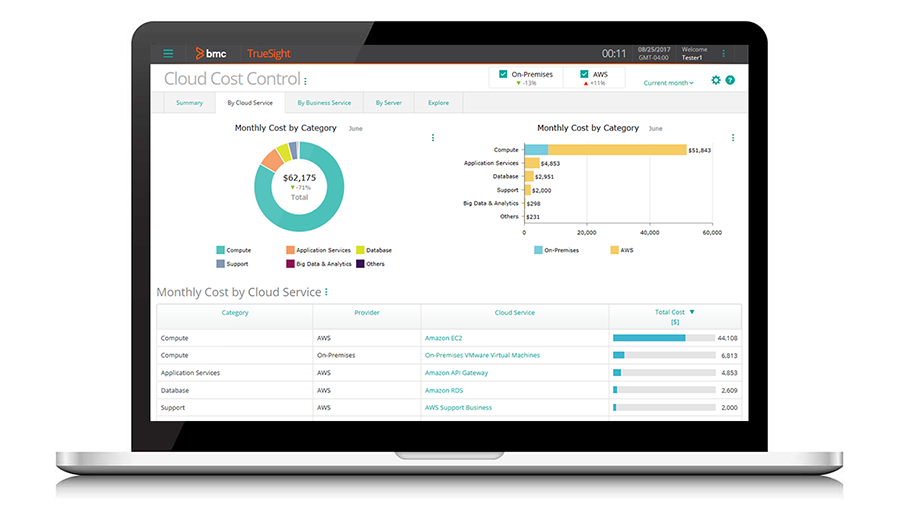This screenshot has height=516, width=900.
Task: Open the help question mark icon
Action: pos(730,80)
